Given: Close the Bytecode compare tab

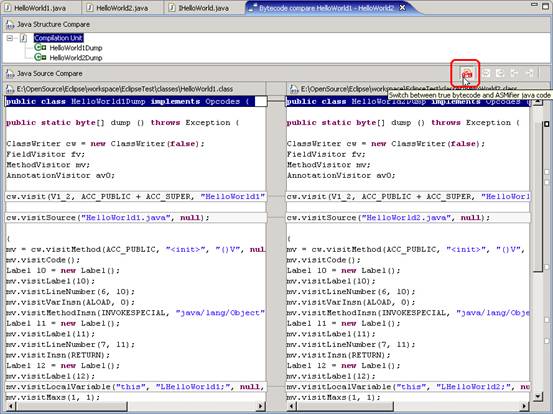Looking at the screenshot, I should [x=402, y=7].
